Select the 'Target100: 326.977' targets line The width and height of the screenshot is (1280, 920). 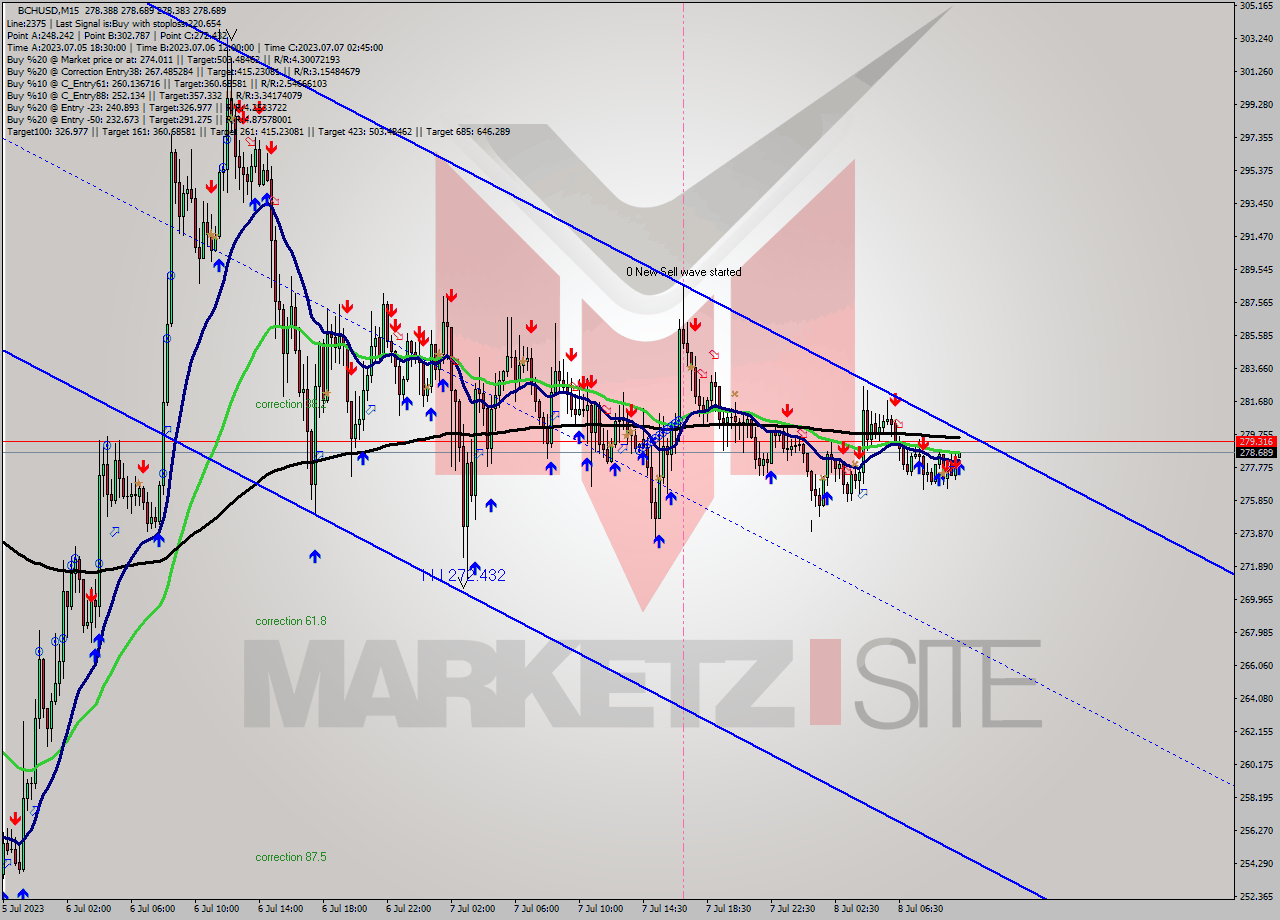258,131
